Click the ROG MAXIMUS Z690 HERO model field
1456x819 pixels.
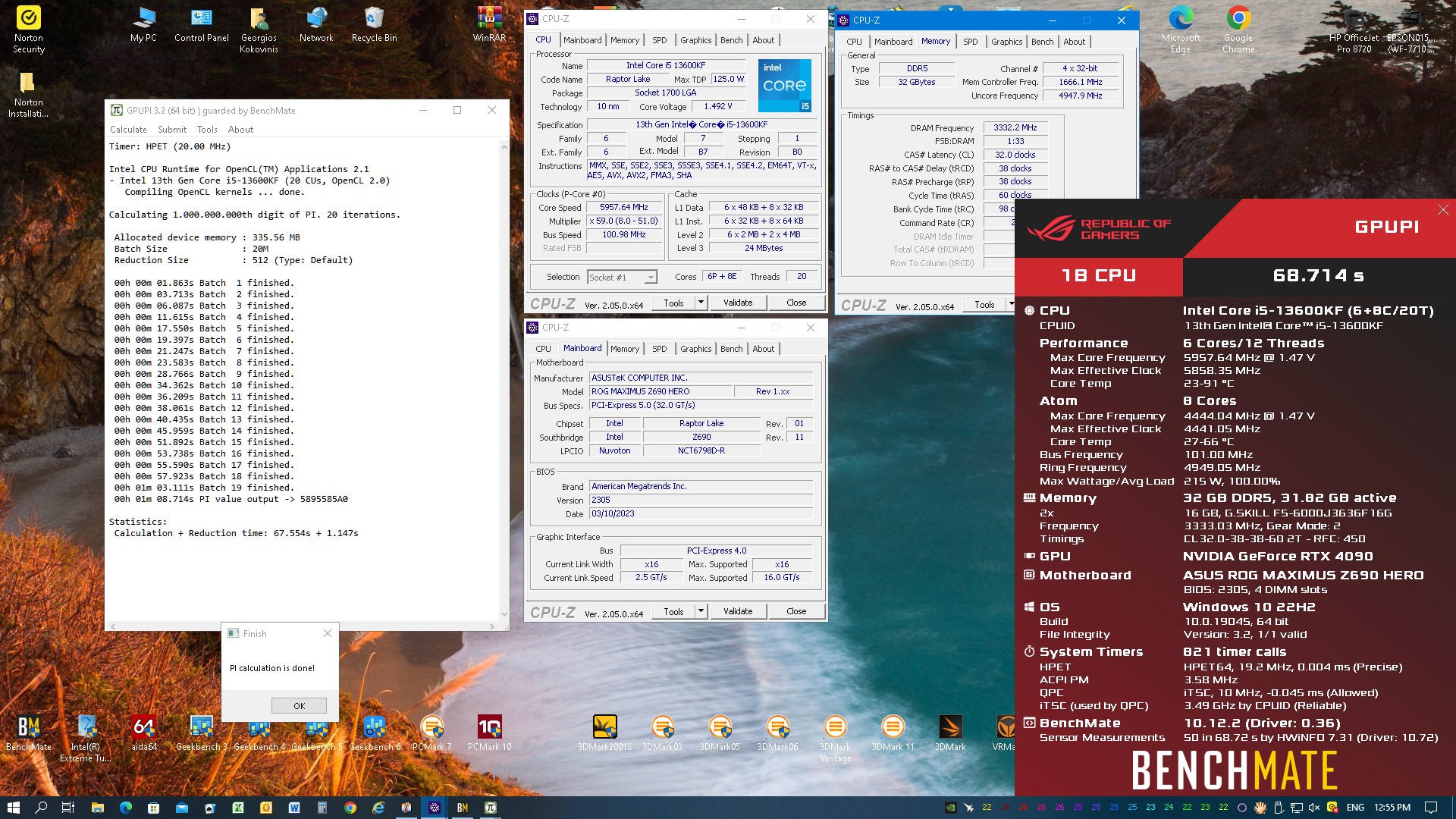pos(660,392)
